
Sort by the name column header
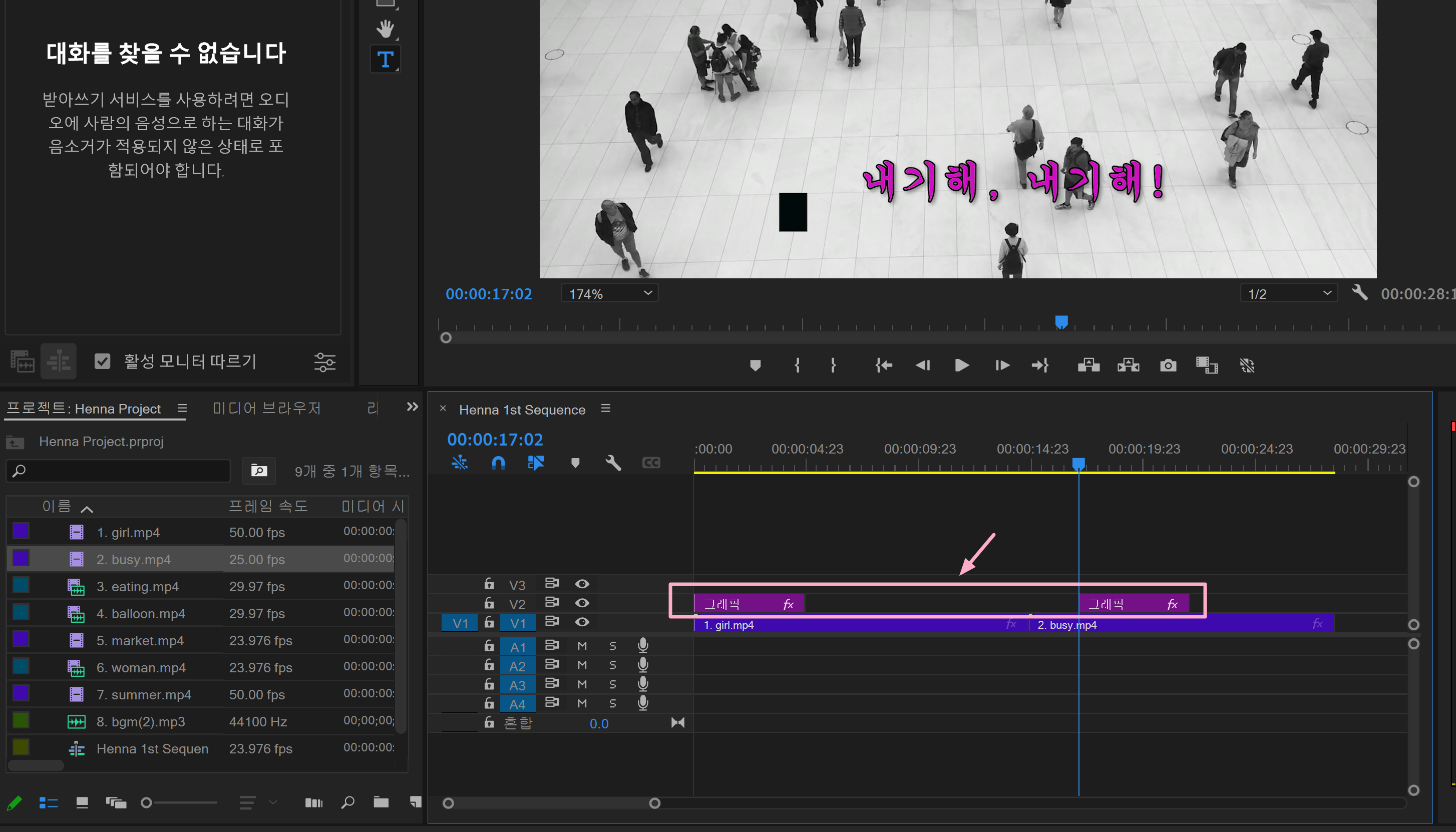[57, 506]
